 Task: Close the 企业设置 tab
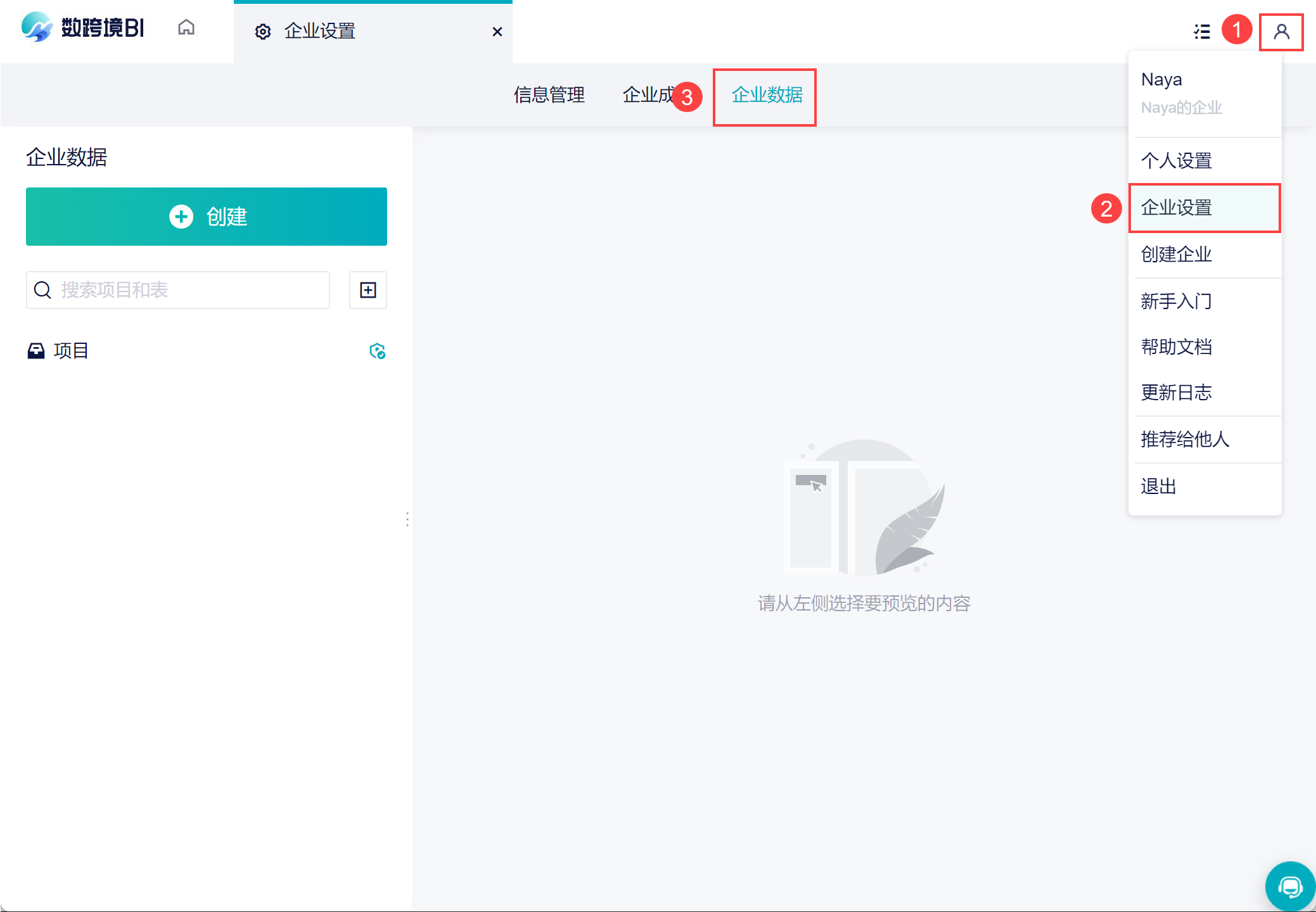pyautogui.click(x=497, y=32)
